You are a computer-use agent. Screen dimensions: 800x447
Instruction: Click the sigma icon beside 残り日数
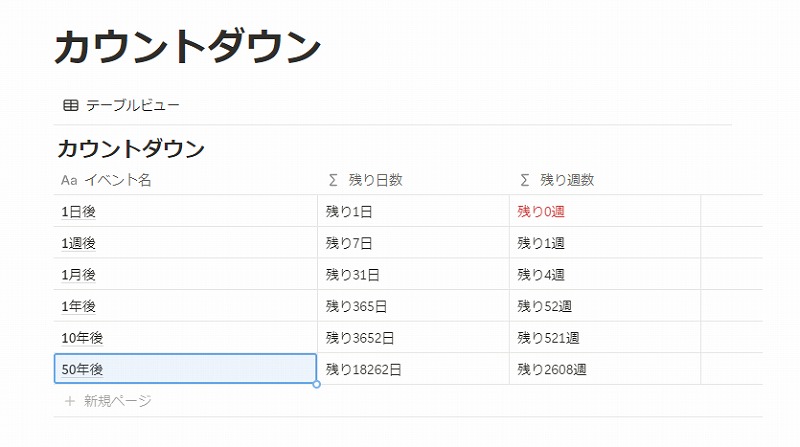click(x=333, y=181)
